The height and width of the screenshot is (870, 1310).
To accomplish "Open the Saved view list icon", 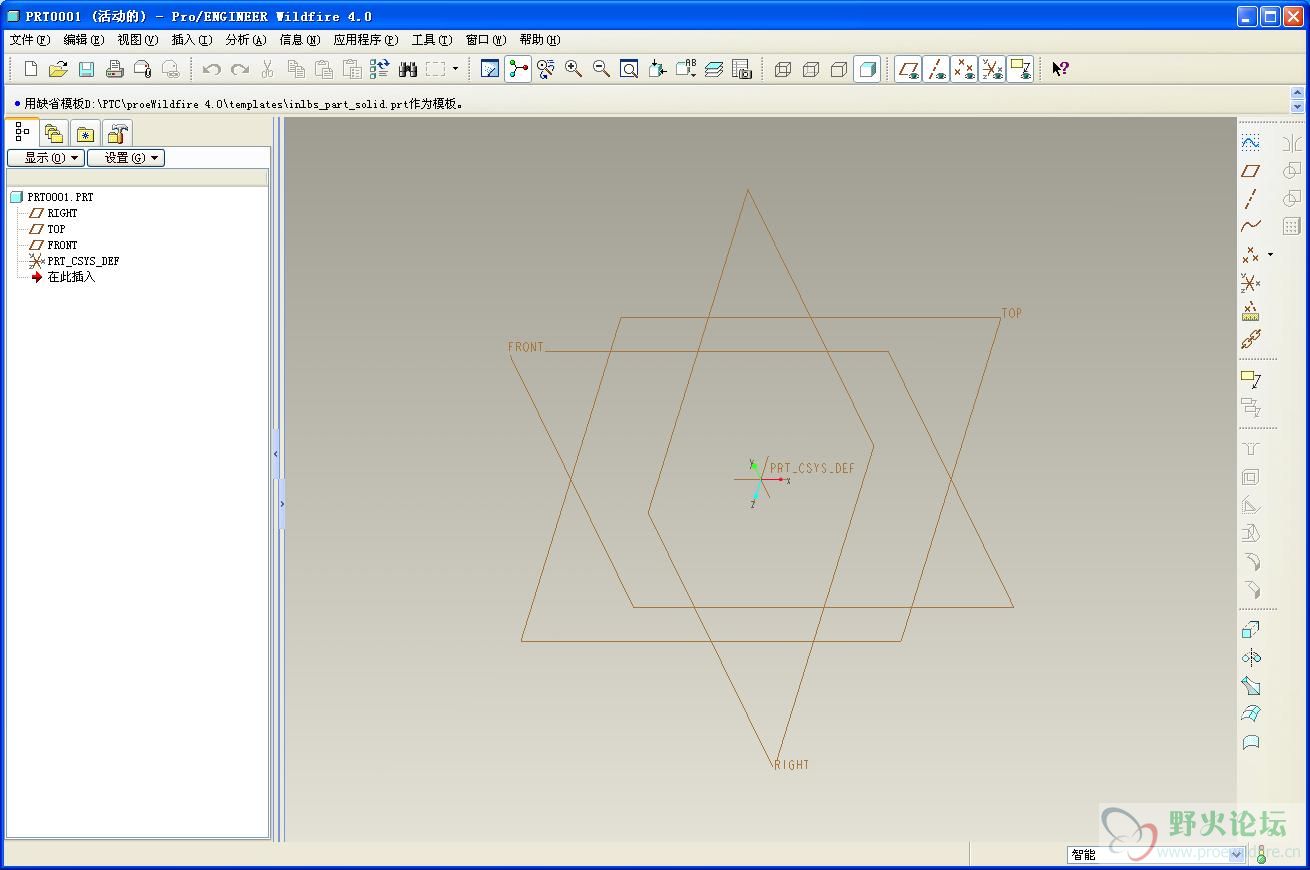I will click(686, 69).
